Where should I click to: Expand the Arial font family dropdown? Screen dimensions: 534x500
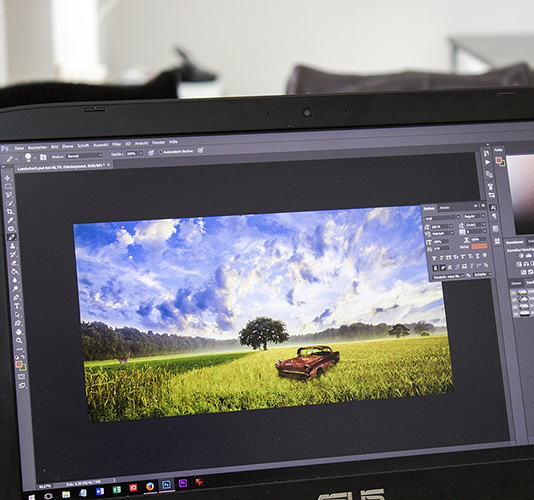point(442,218)
